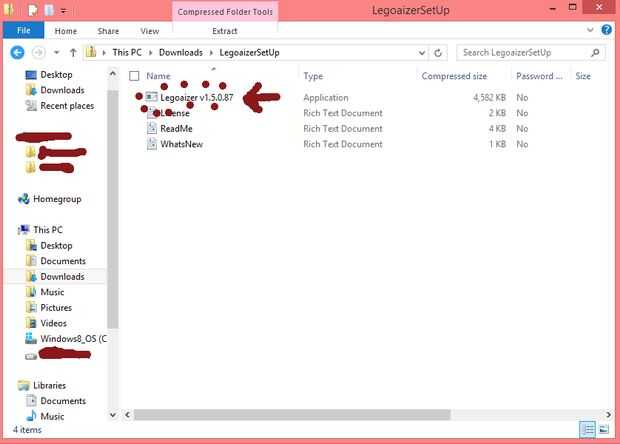Click the Application type cell

(x=326, y=97)
